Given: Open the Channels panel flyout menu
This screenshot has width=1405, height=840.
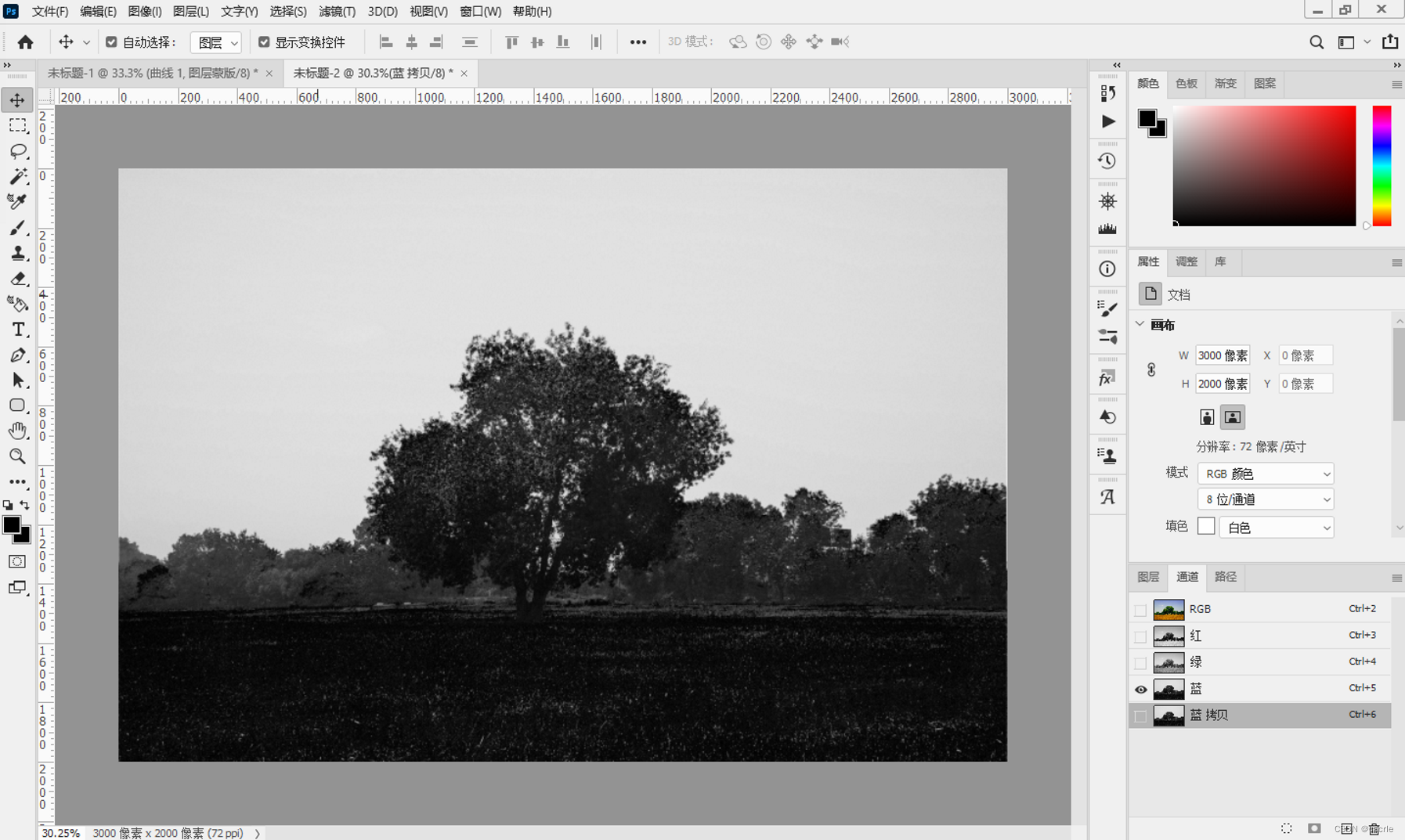Looking at the screenshot, I should click(x=1396, y=578).
